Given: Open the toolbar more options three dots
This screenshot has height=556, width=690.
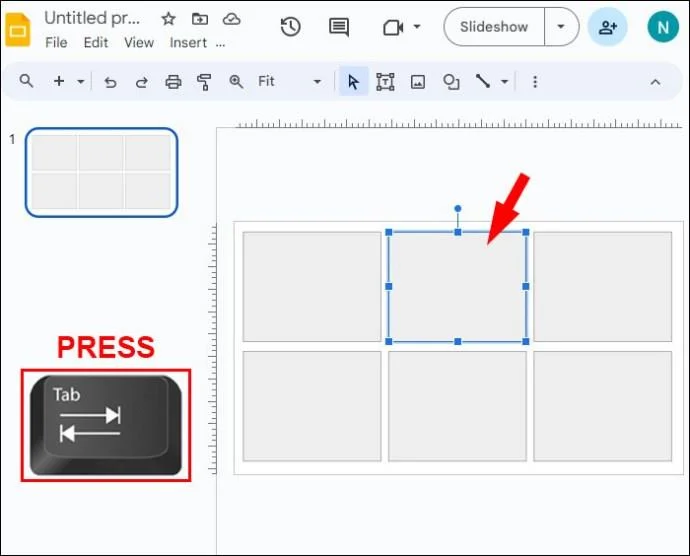Looking at the screenshot, I should (x=535, y=82).
